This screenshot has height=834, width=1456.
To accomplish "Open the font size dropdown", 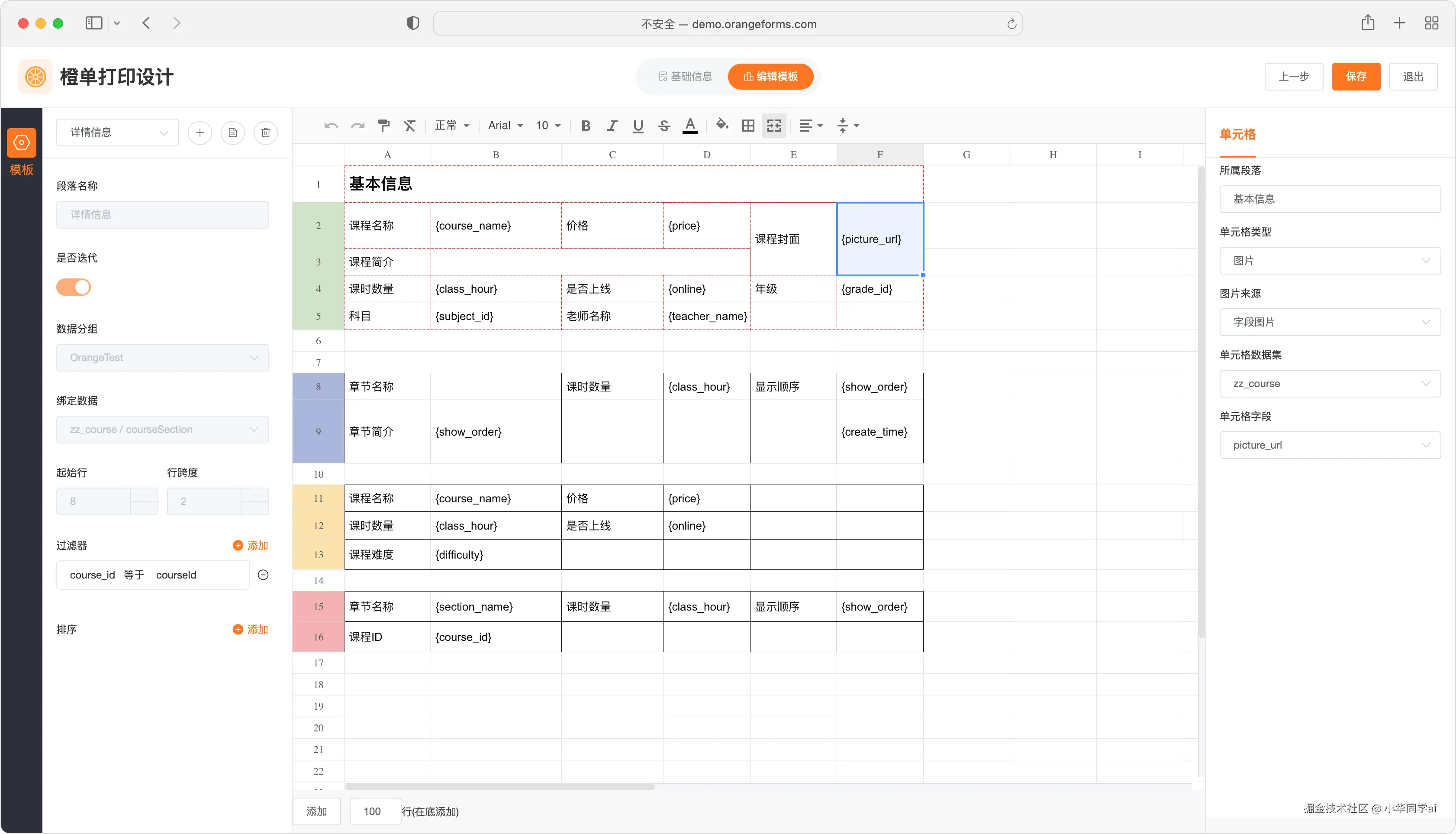I will 548,126.
